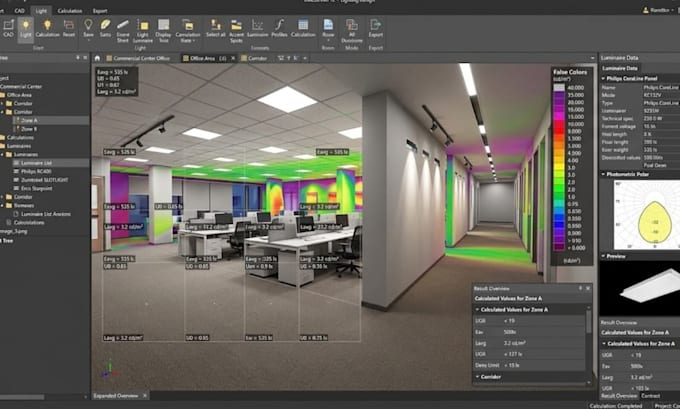Close the project tree panel
680x409 pixels.
click(85, 58)
